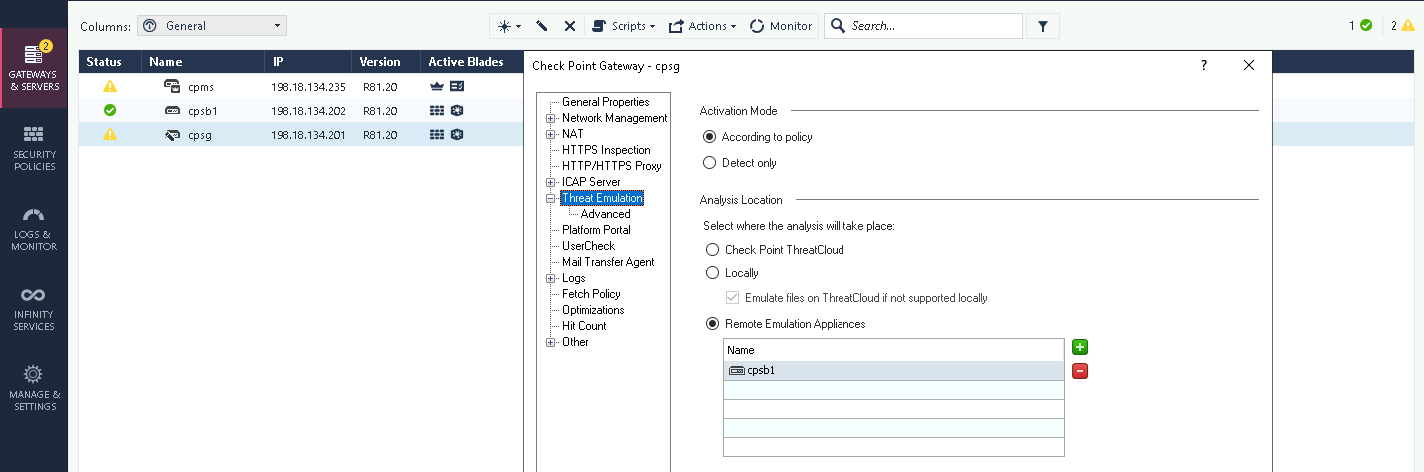Expand the Network Management tree node
This screenshot has width=1424, height=472.
pos(550,118)
